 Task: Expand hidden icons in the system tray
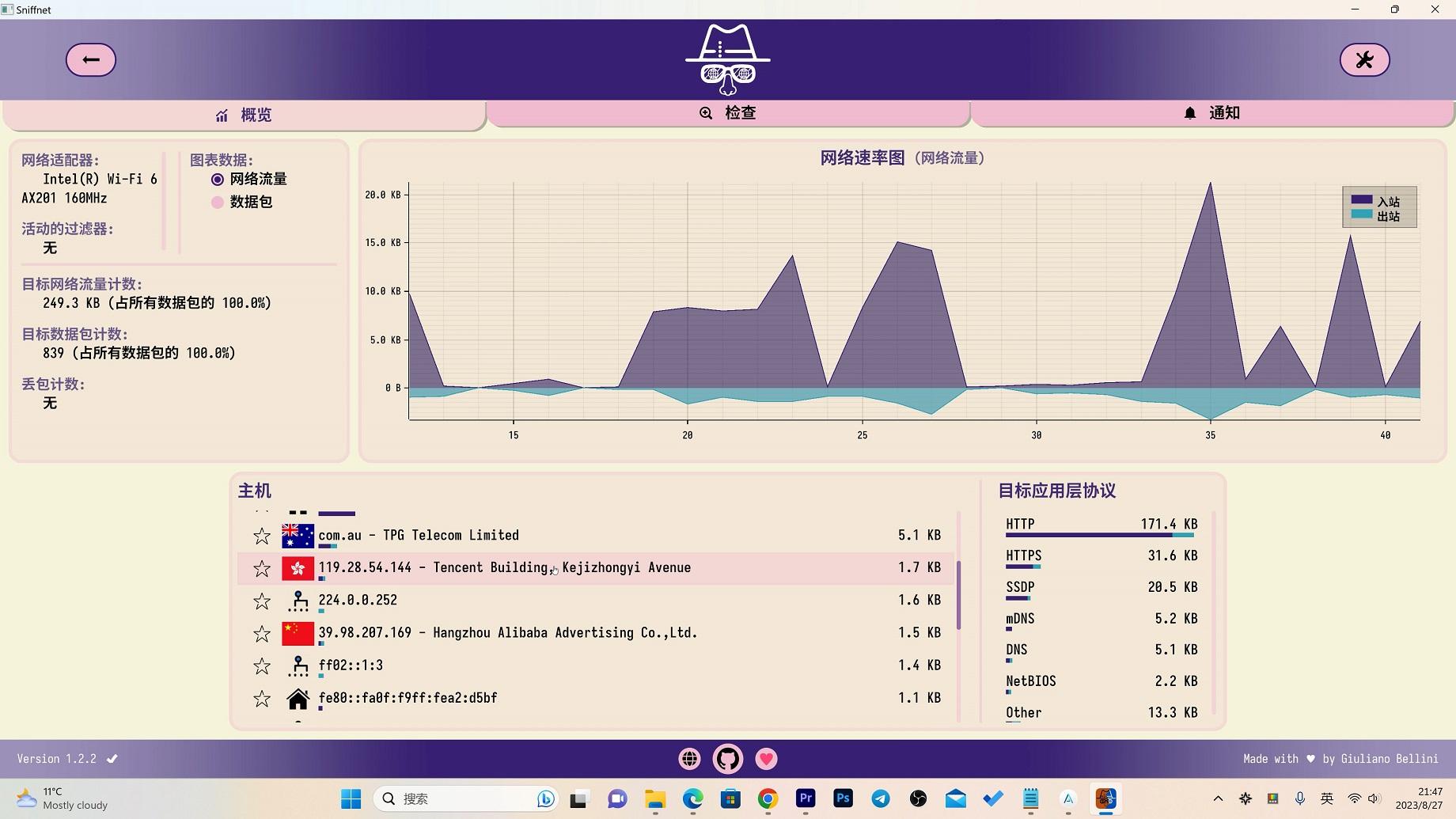(x=1218, y=799)
